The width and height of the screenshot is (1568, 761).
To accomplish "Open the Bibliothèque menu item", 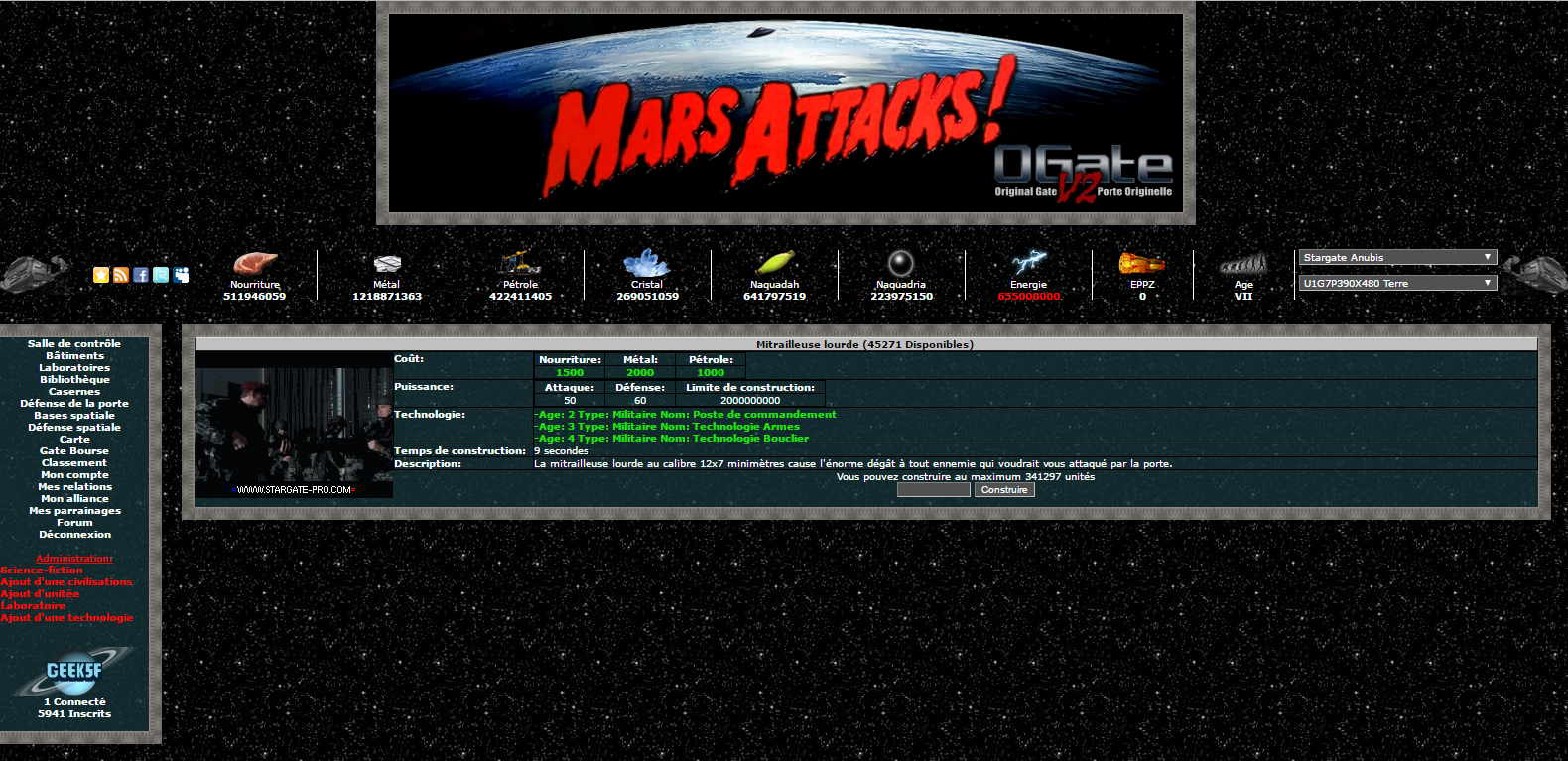I will [x=74, y=380].
